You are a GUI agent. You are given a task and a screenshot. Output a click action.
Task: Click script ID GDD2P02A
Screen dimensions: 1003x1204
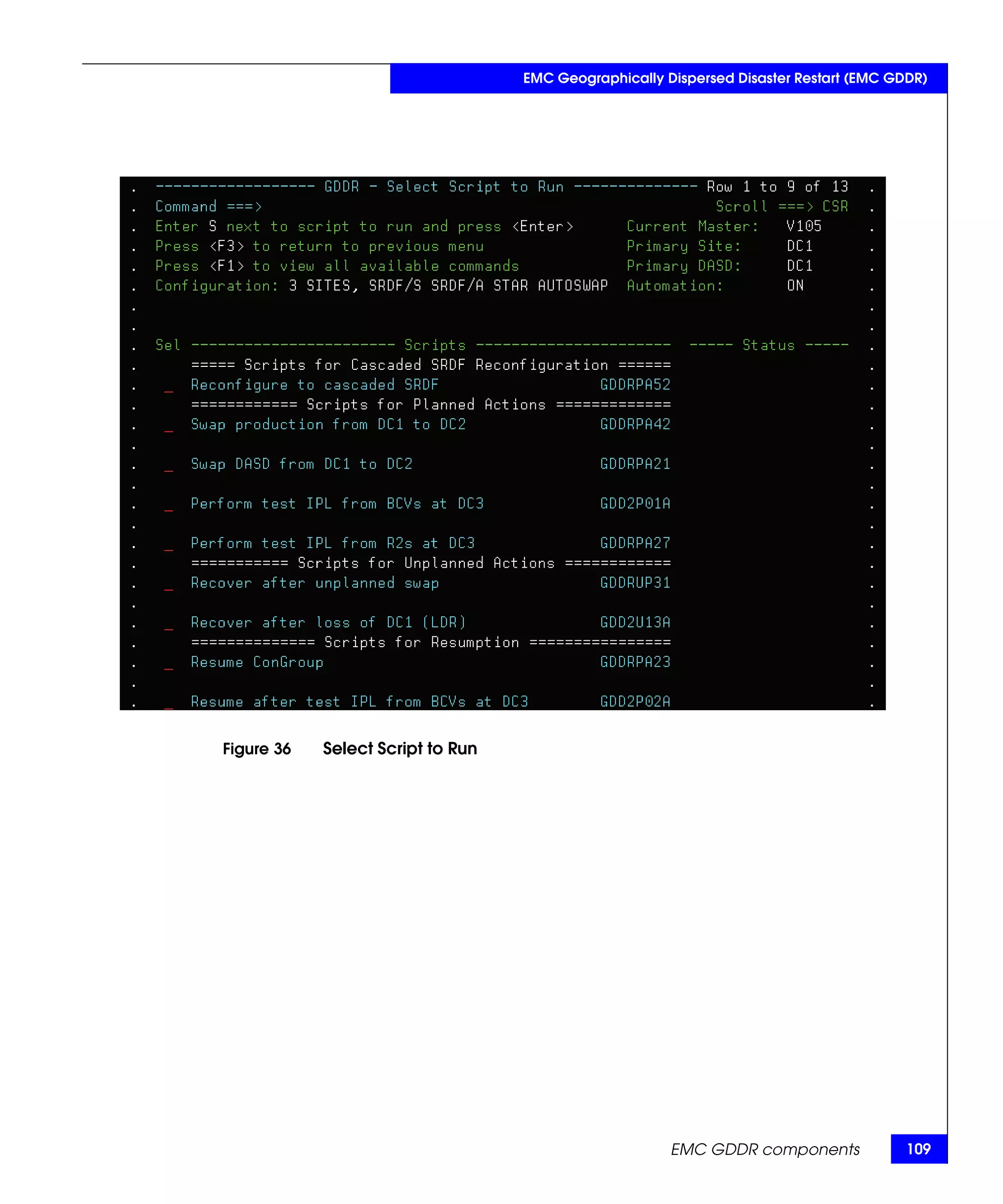pos(635,701)
